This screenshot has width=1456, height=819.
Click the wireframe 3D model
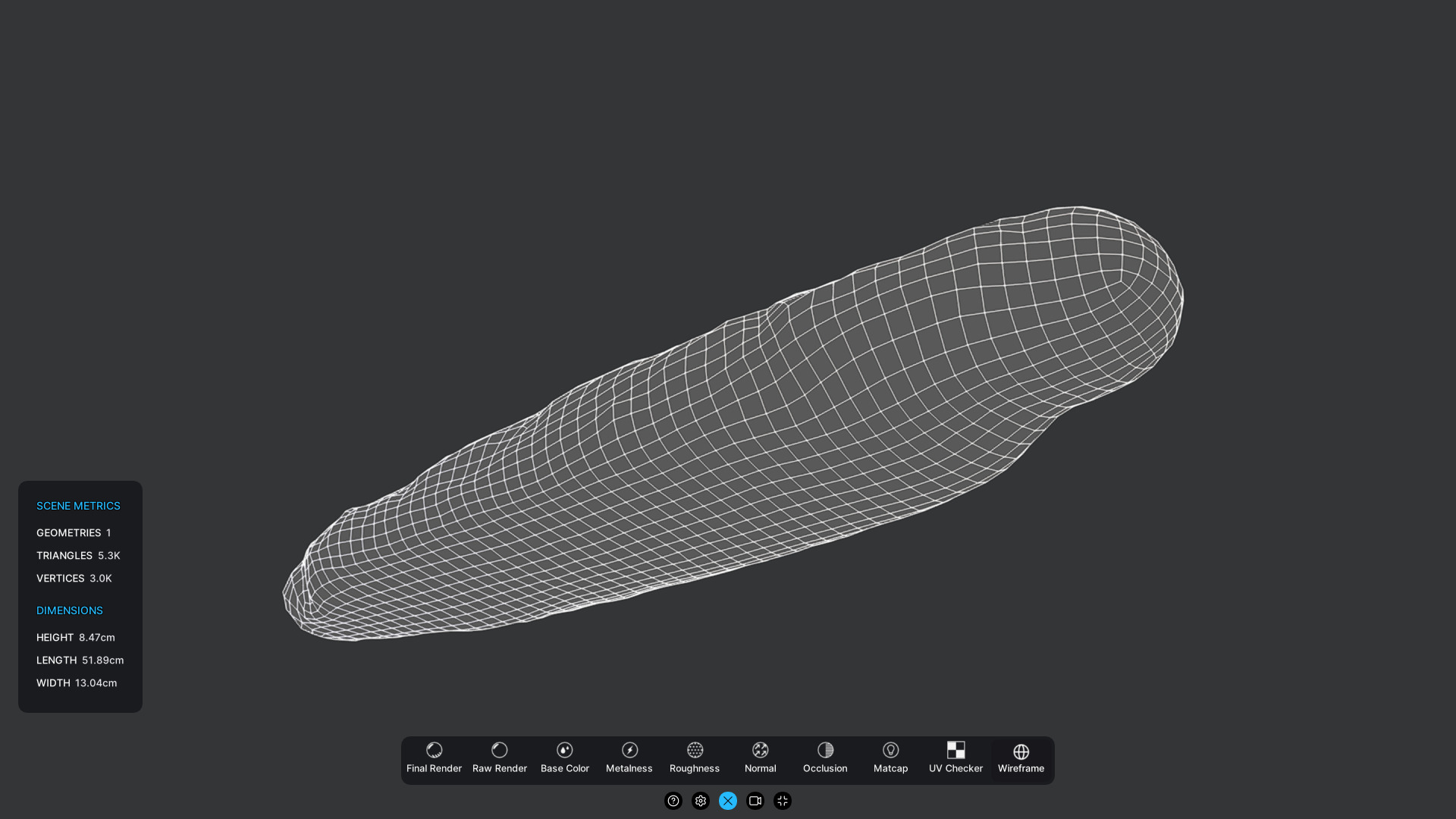pyautogui.click(x=733, y=425)
